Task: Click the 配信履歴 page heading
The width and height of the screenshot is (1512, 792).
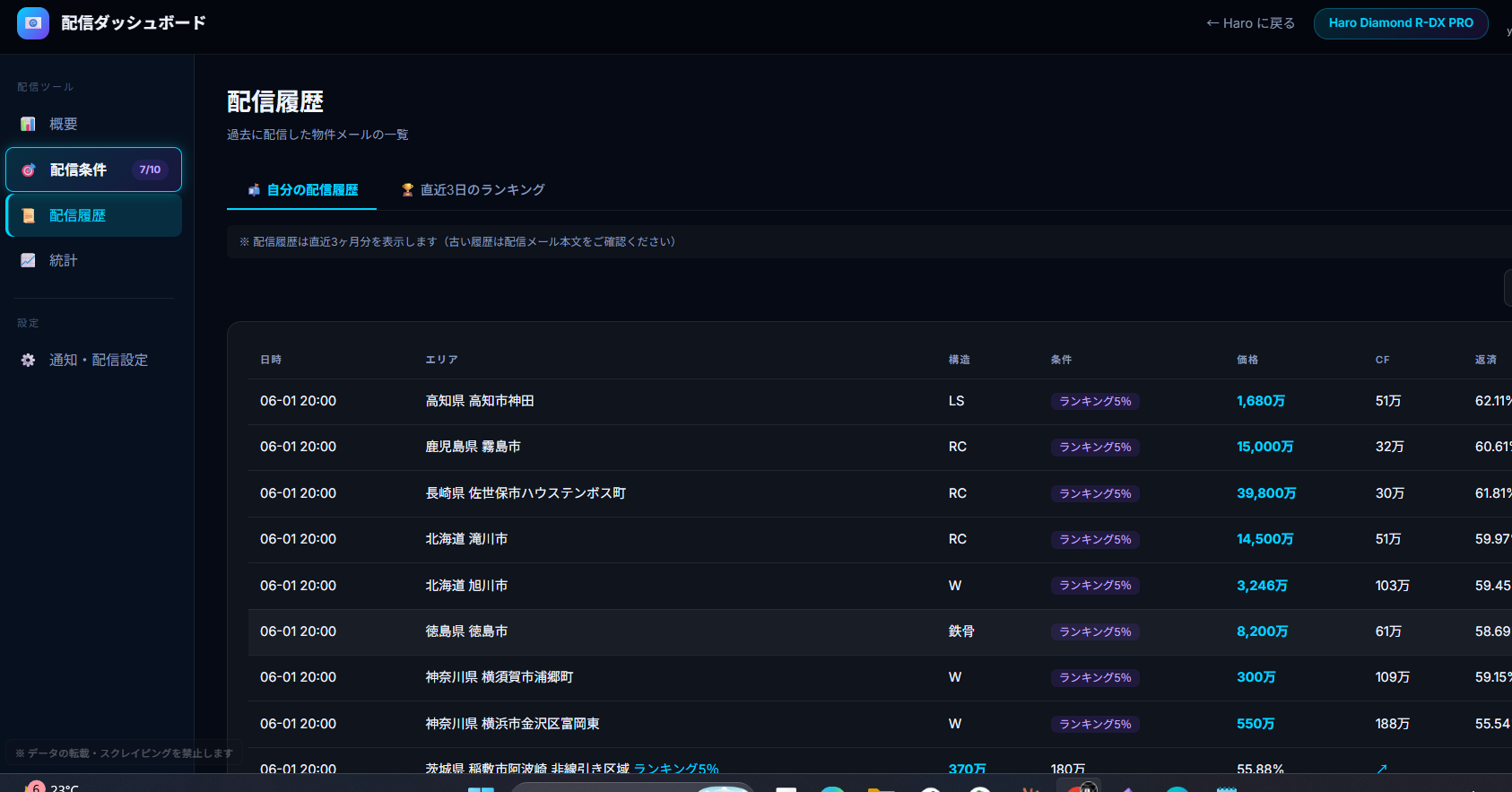Action: (x=275, y=102)
